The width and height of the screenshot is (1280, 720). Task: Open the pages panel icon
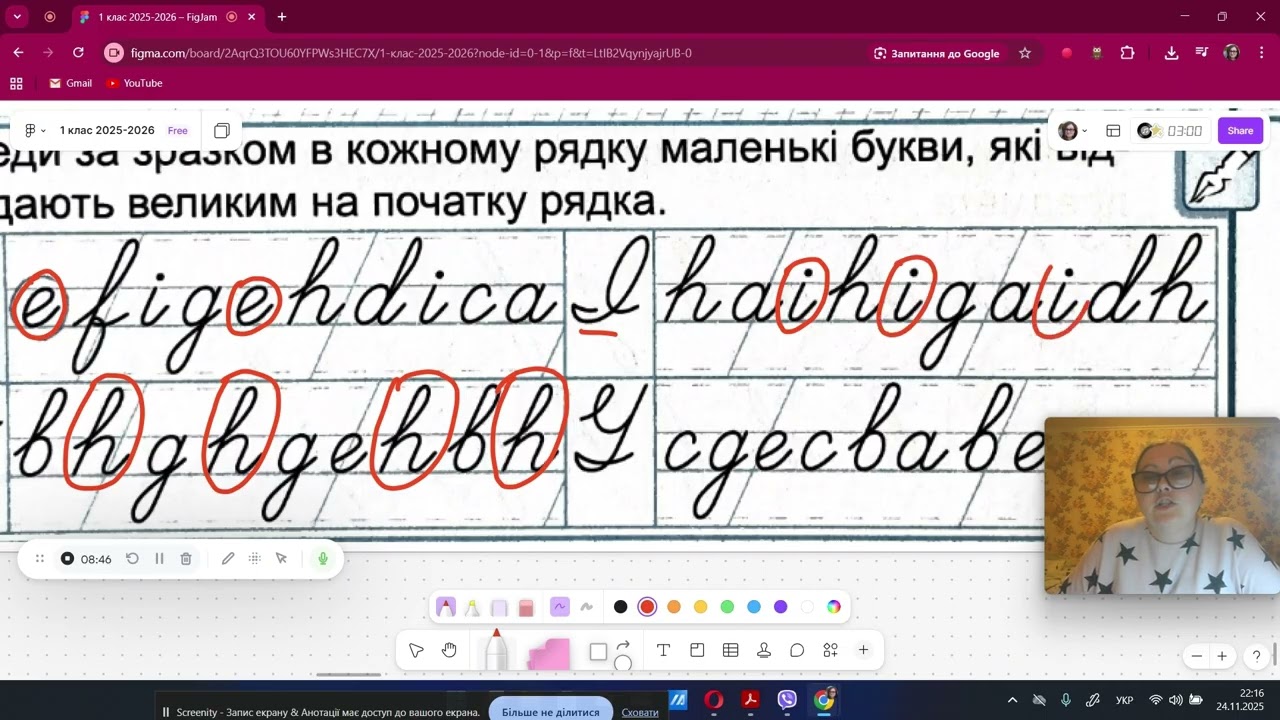click(x=222, y=131)
